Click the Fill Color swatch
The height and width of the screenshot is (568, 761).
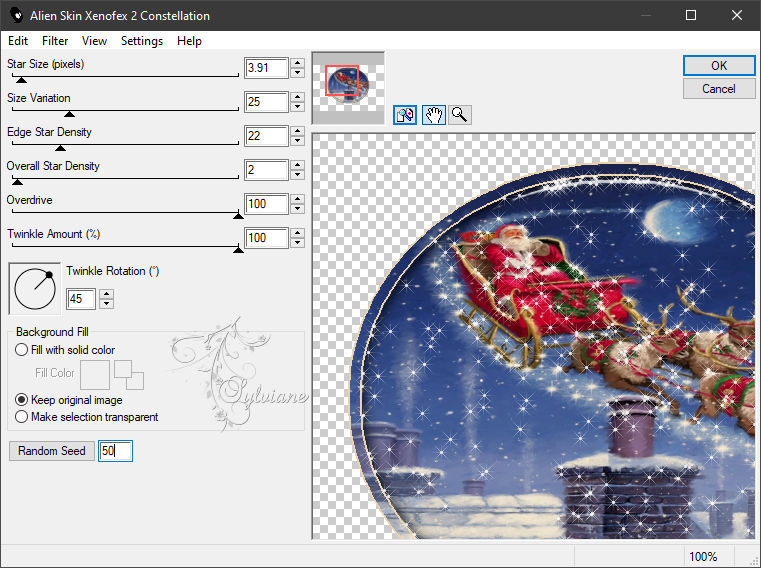pyautogui.click(x=95, y=374)
